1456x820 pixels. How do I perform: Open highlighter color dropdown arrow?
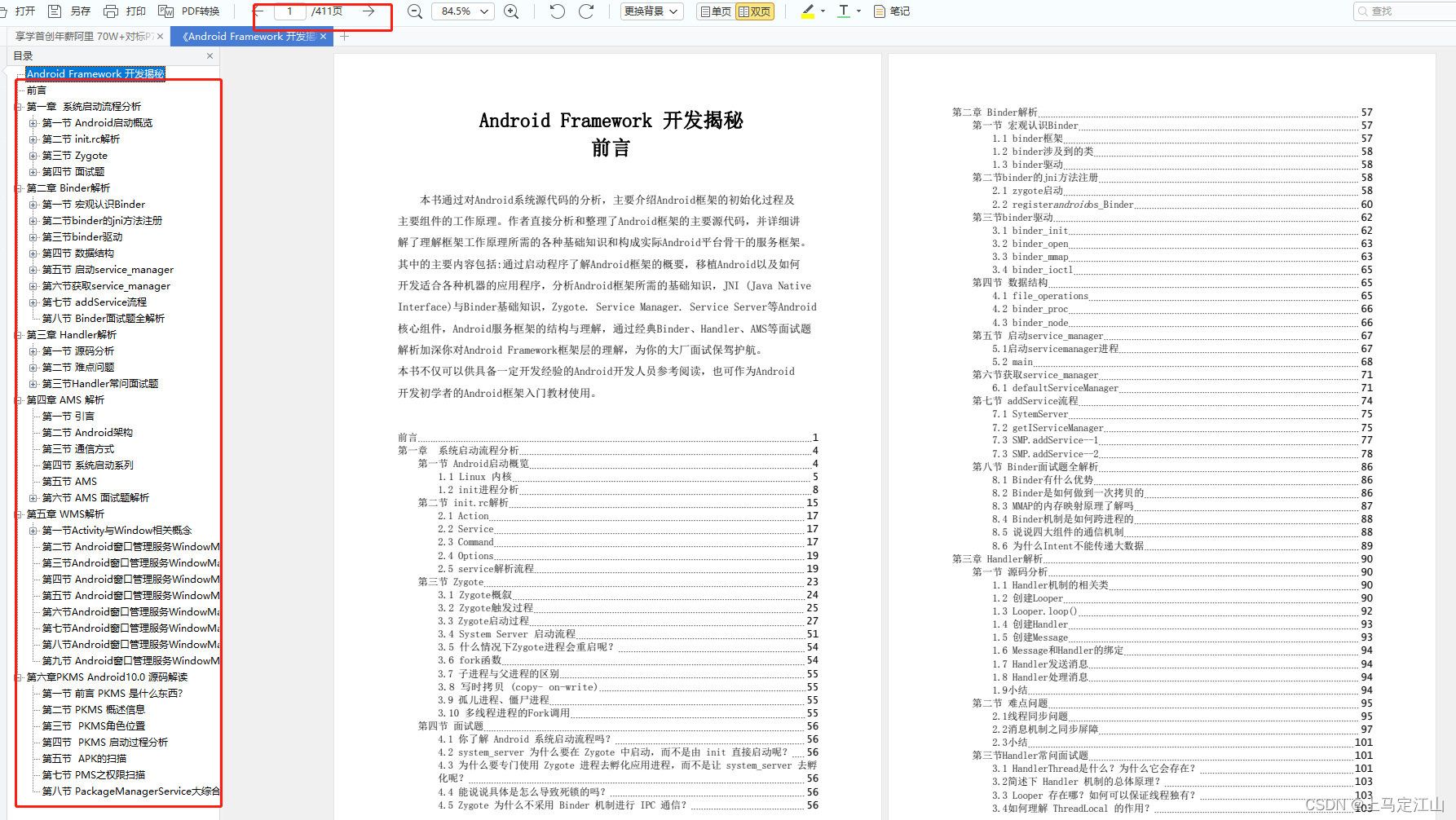point(823,11)
